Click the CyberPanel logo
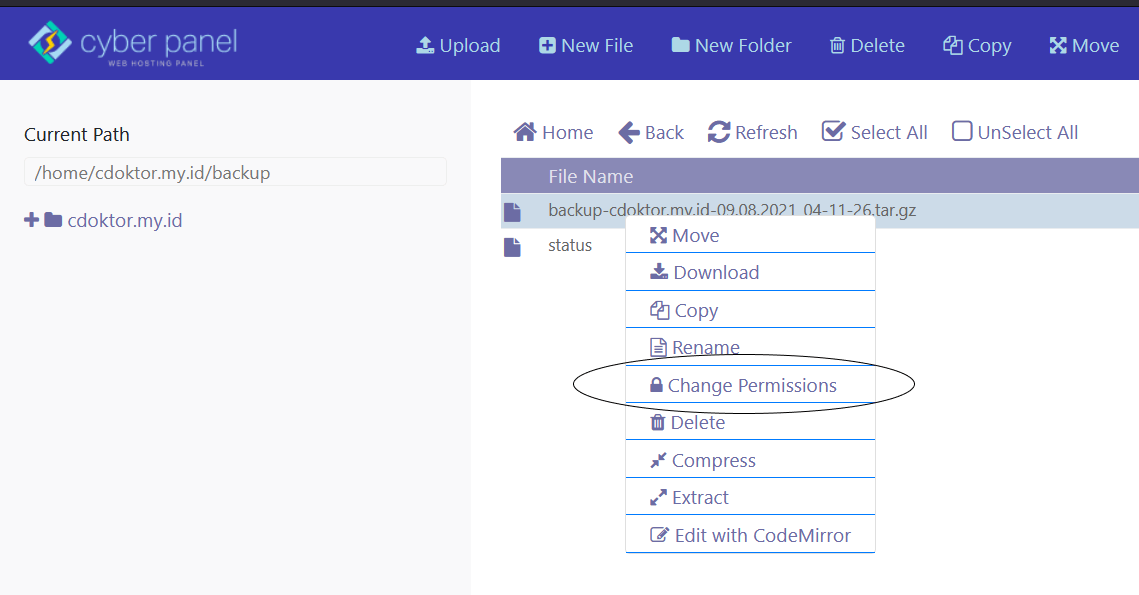Screen dimensions: 1139x595 [x=132, y=43]
